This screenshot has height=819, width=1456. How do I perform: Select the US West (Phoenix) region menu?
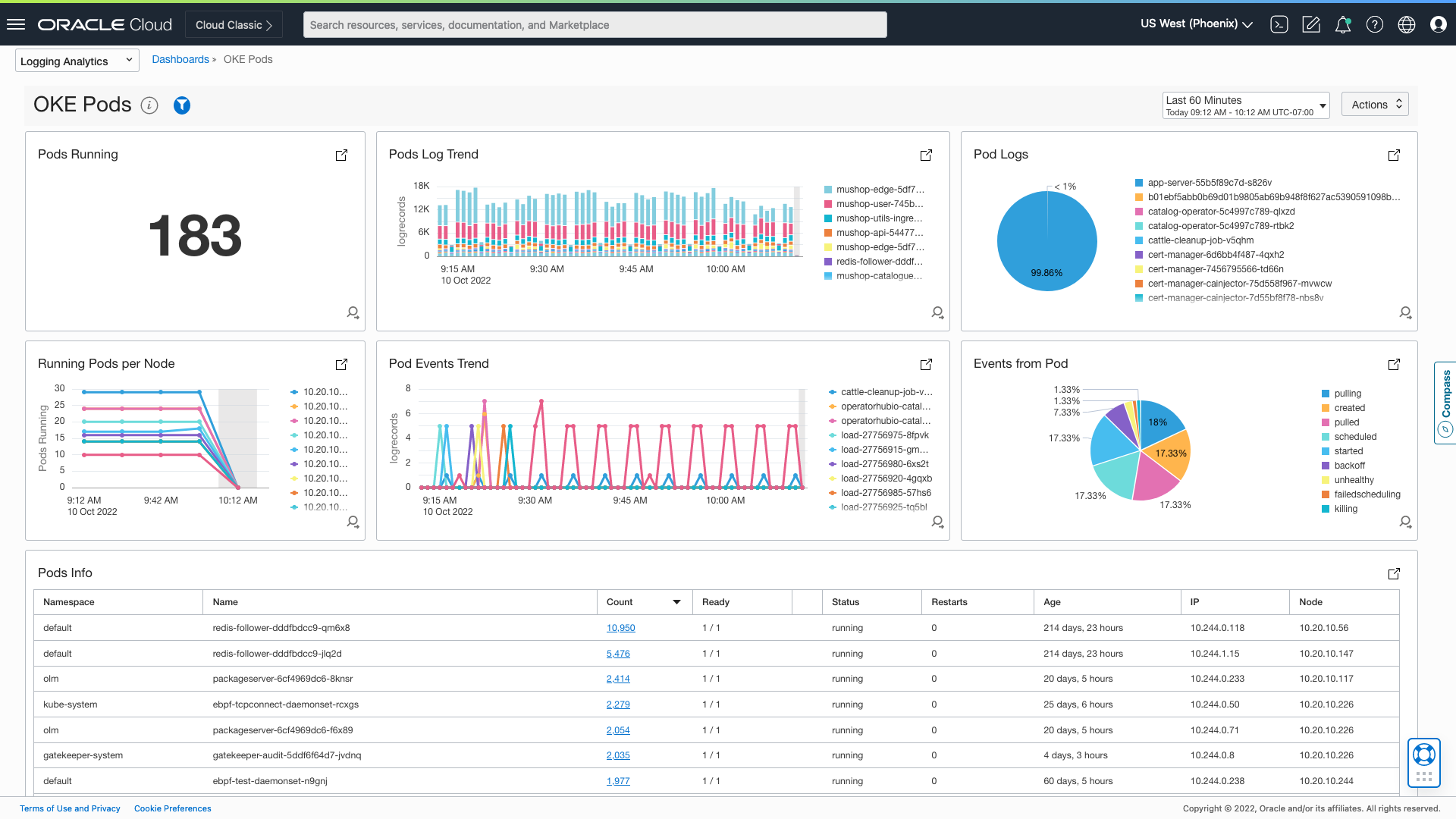(x=1196, y=24)
